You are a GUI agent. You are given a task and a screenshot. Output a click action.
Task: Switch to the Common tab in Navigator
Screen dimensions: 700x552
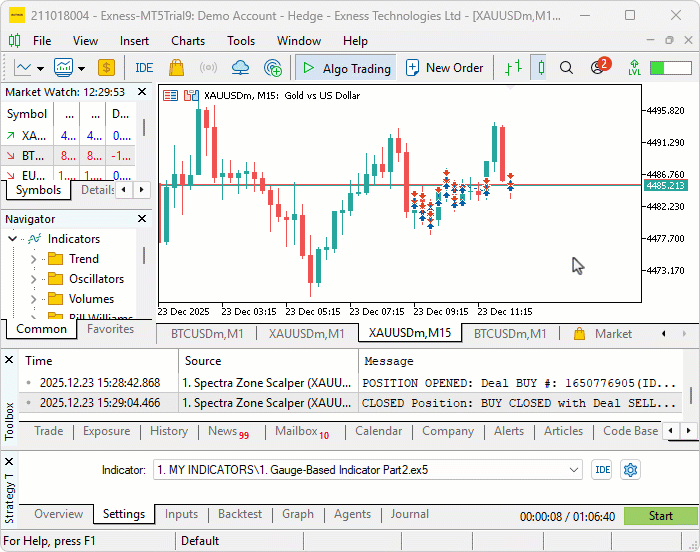click(41, 329)
